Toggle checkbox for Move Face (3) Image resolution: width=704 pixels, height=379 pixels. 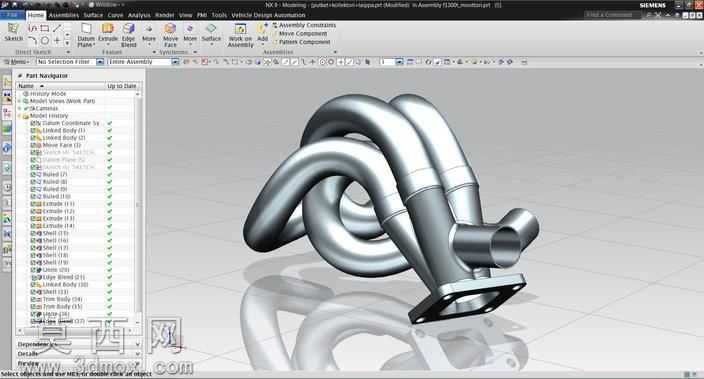32,145
